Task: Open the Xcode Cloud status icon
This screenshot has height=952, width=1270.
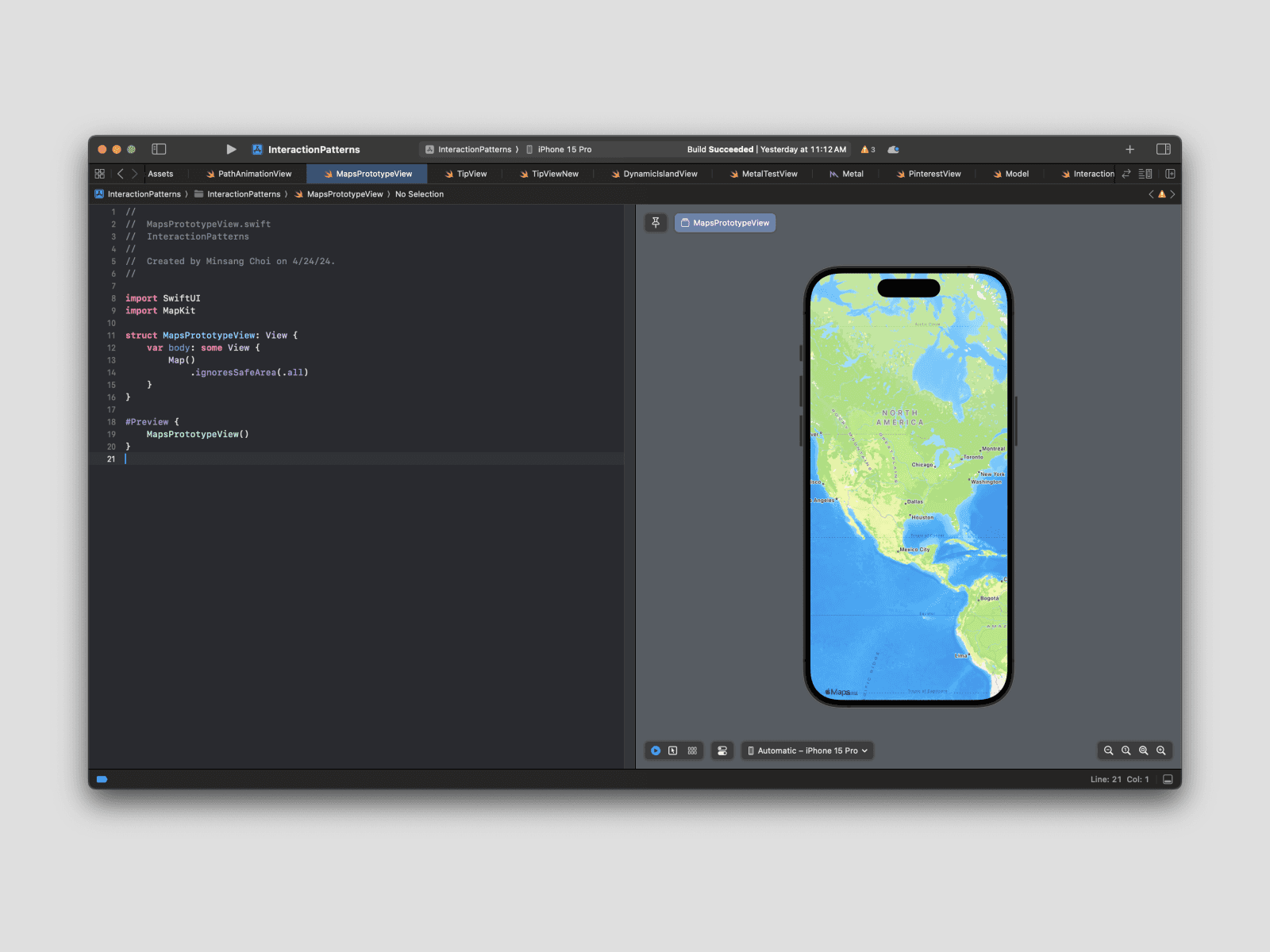Action: [894, 149]
